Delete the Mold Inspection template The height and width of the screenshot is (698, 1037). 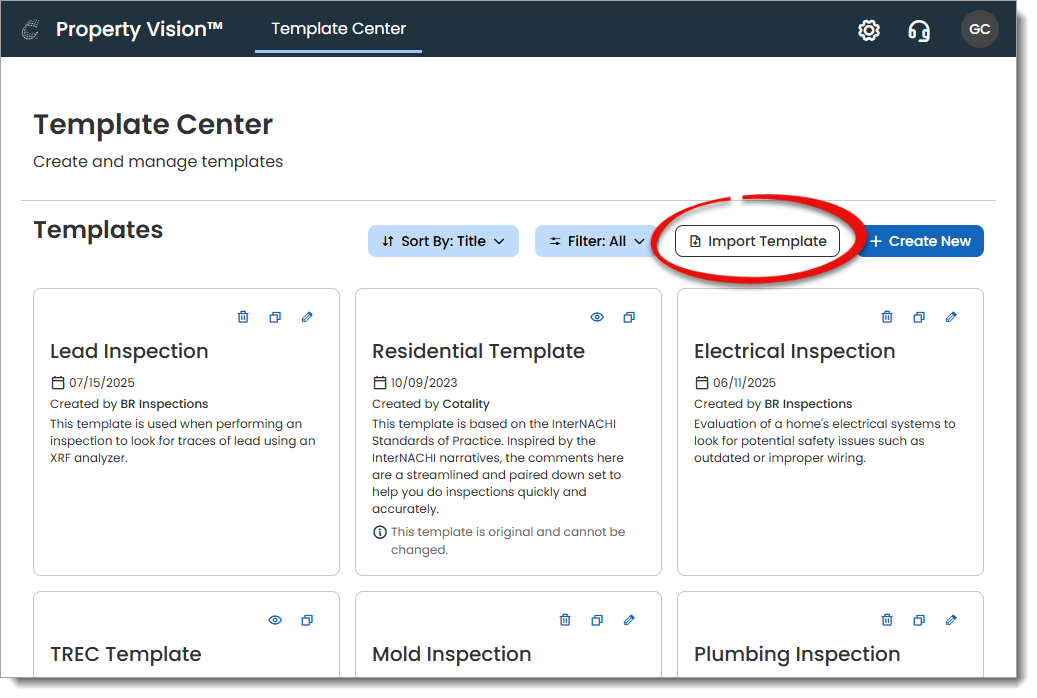[x=565, y=620]
